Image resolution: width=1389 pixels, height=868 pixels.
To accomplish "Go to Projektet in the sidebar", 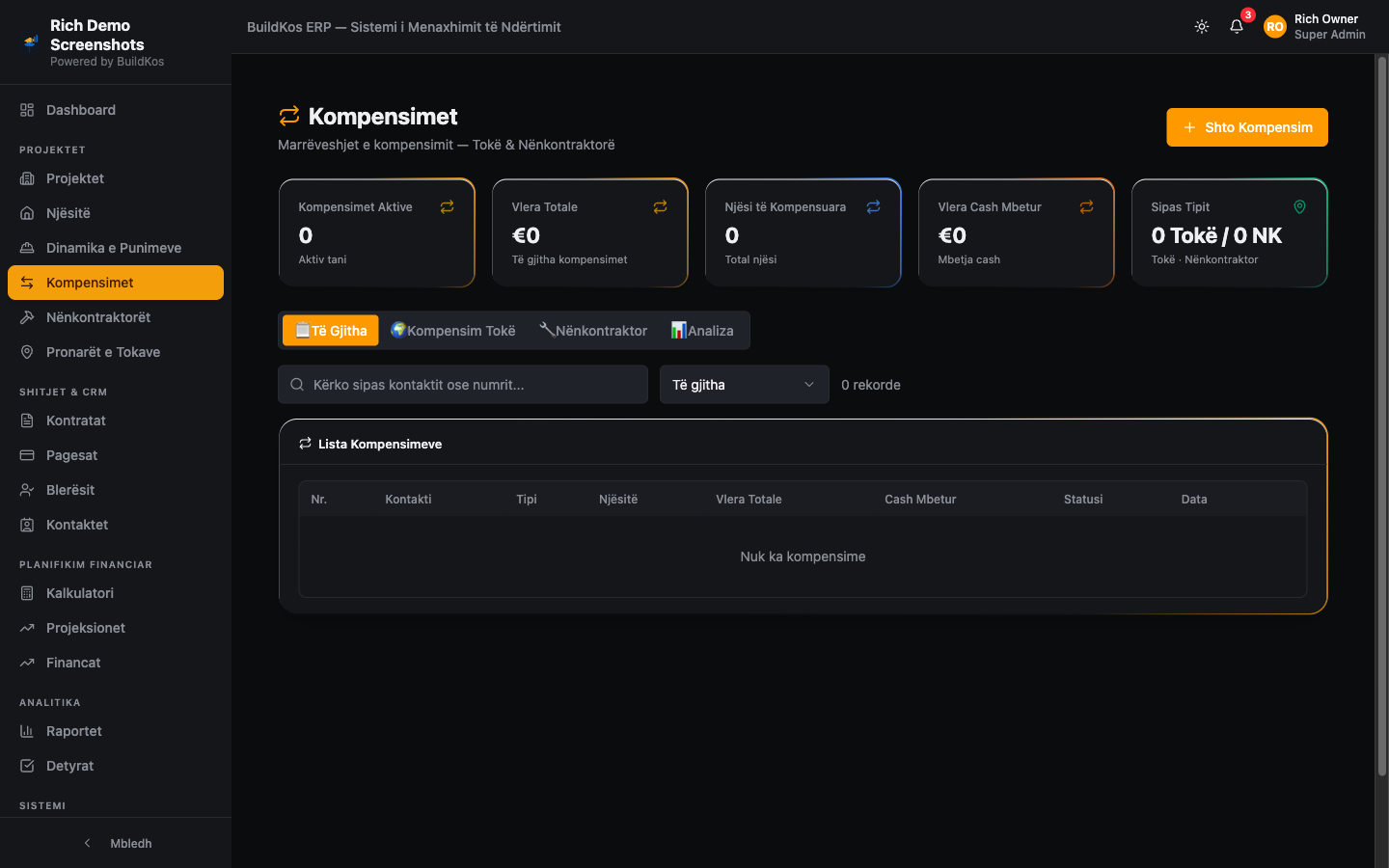I will (x=116, y=178).
